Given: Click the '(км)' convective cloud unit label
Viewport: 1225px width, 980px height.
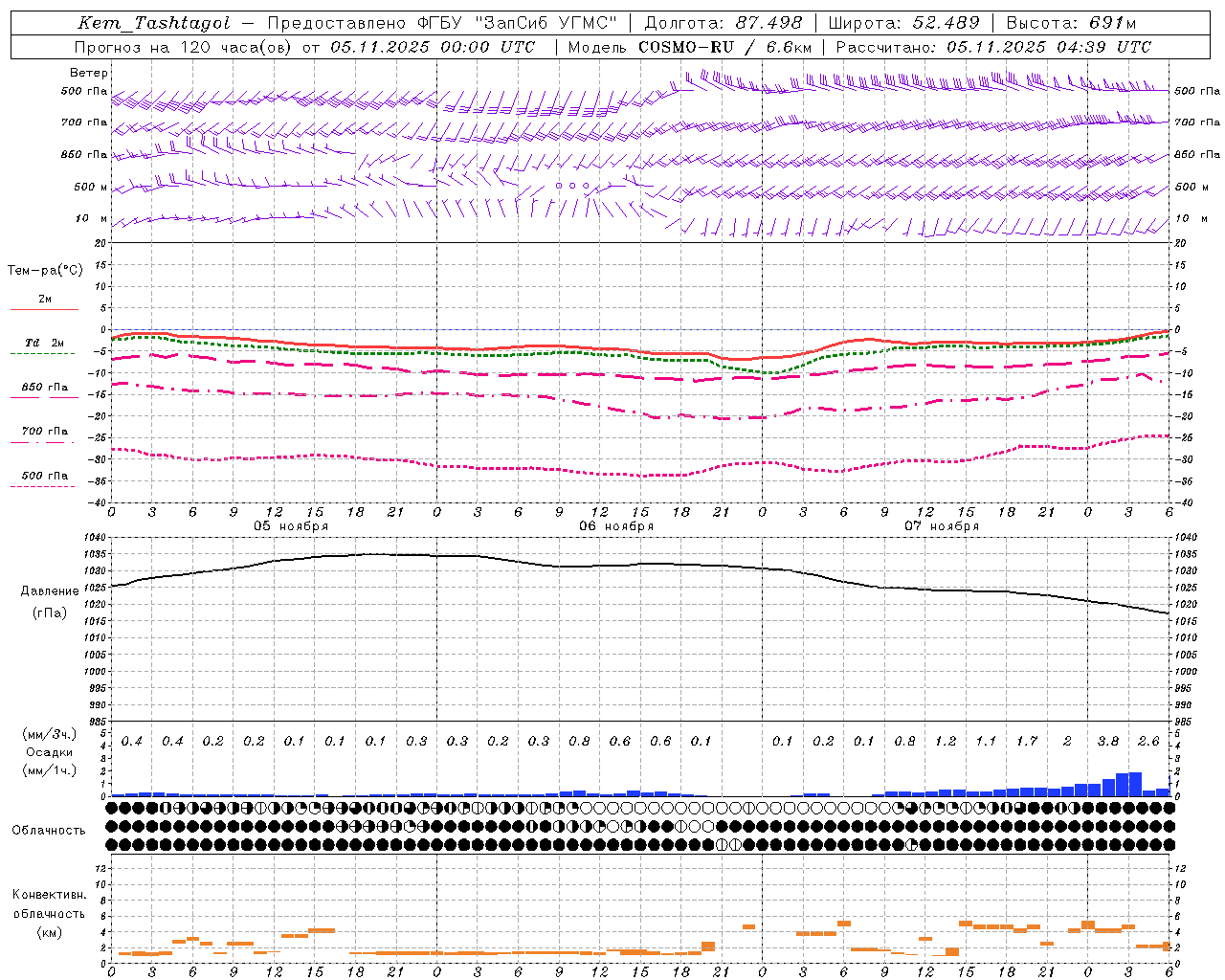Looking at the screenshot, I should point(50,931).
